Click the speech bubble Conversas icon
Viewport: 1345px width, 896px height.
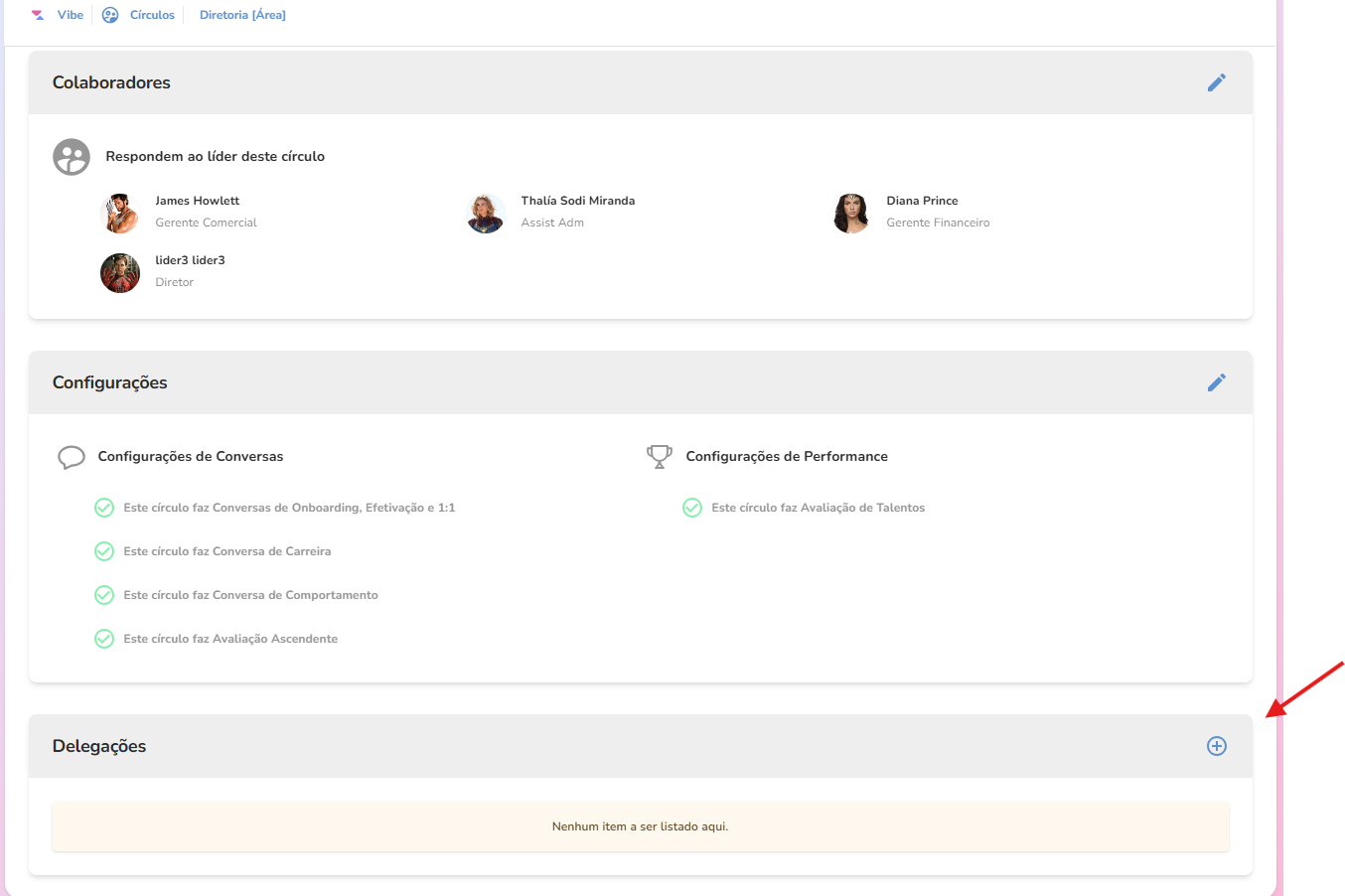[72, 457]
